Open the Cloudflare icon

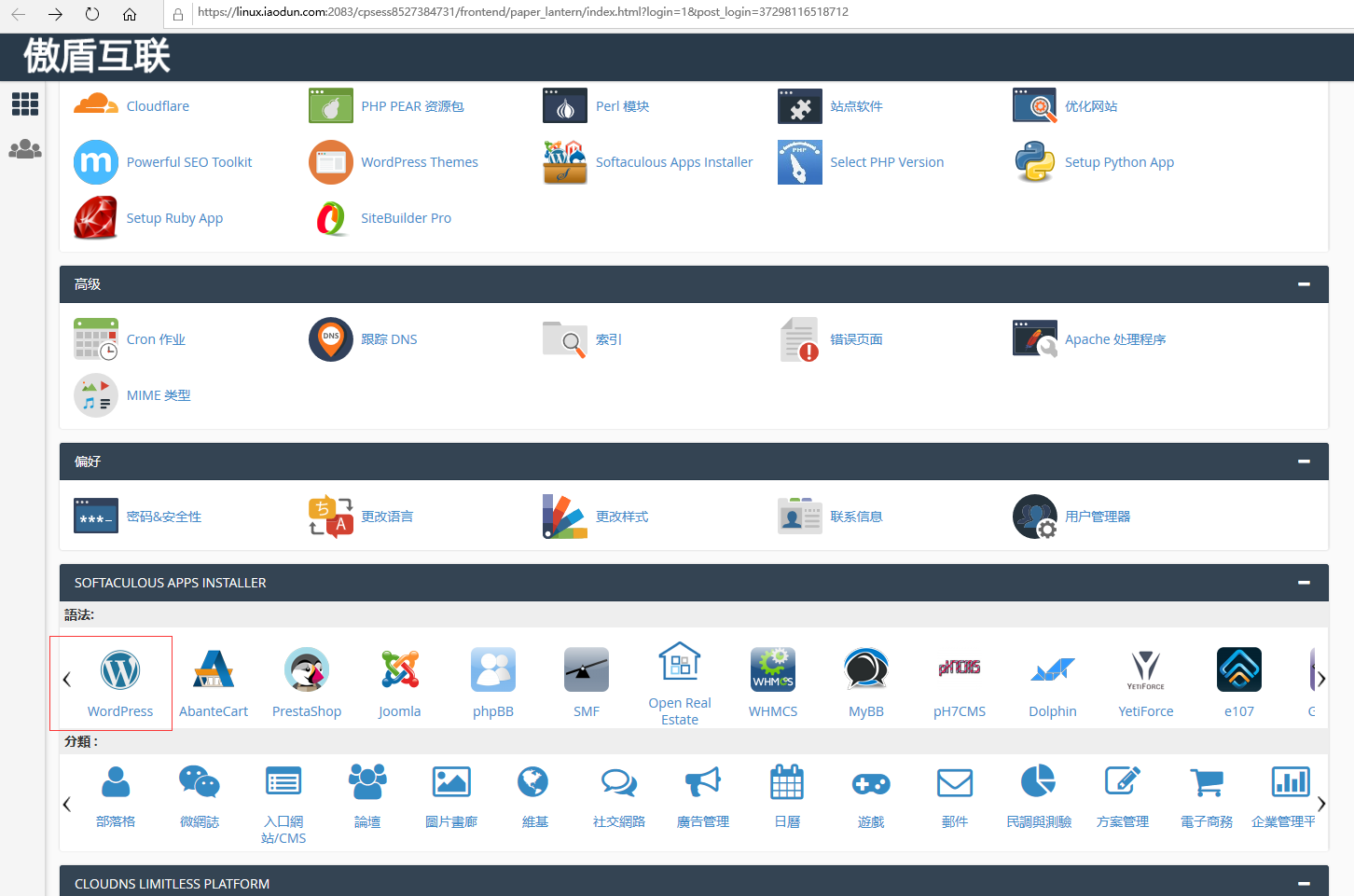point(96,106)
